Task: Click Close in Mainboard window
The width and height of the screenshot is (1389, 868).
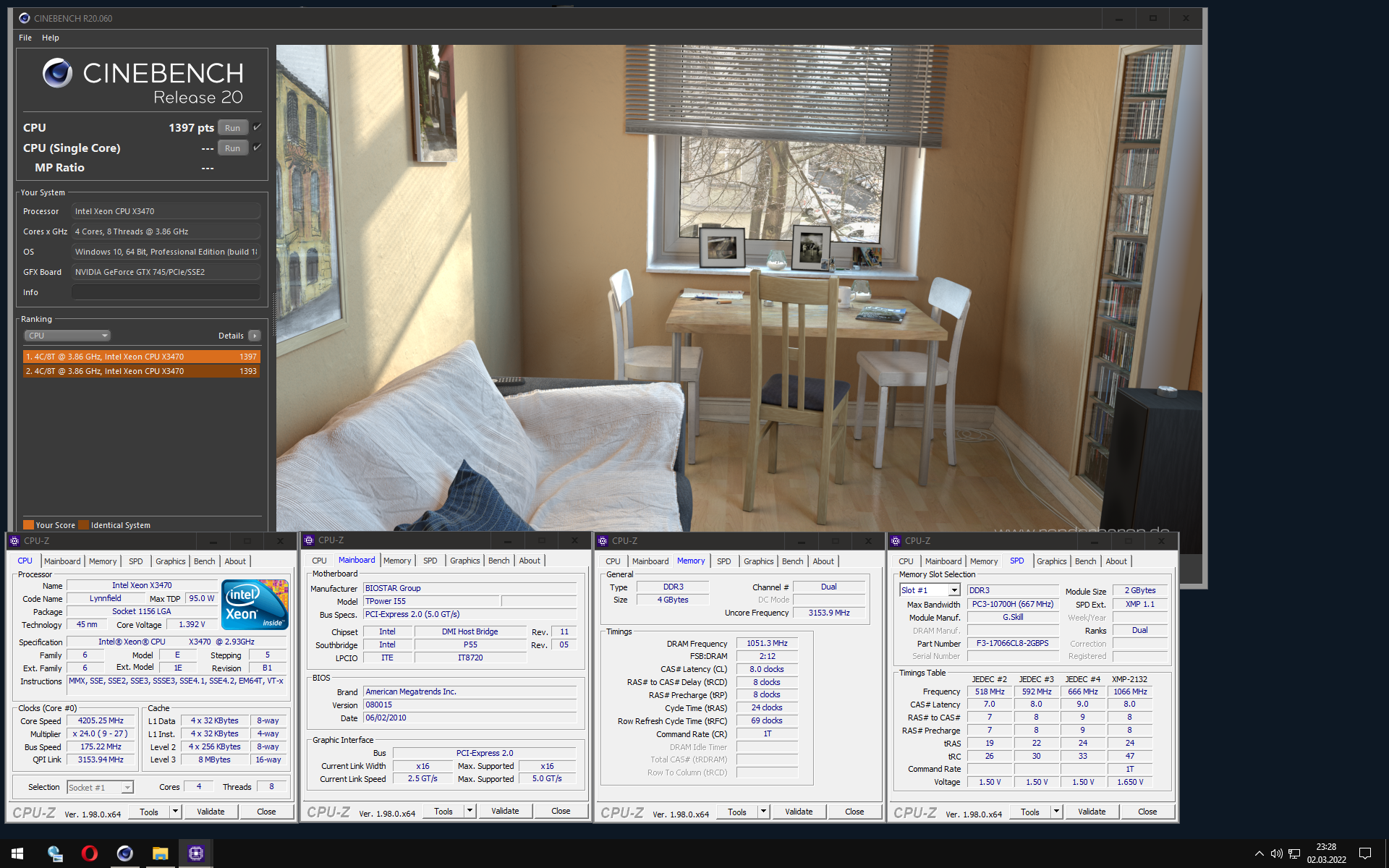Action: 561,811
